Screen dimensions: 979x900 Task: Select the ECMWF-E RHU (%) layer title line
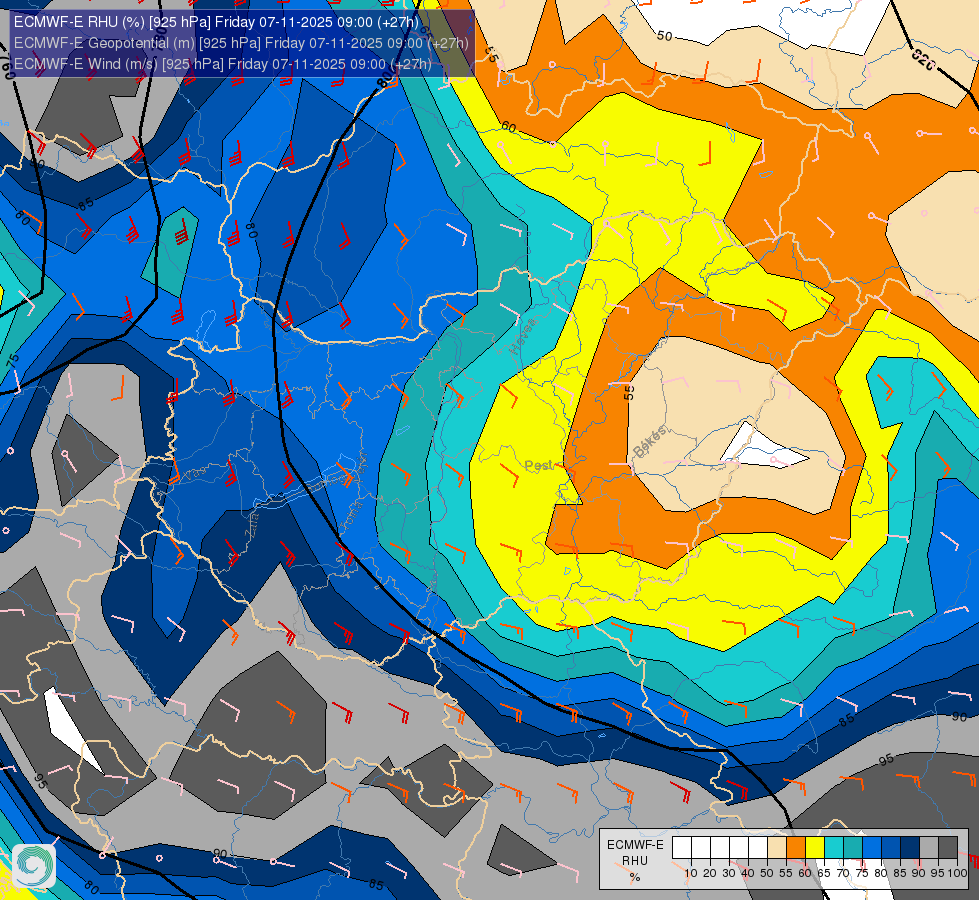(x=216, y=22)
